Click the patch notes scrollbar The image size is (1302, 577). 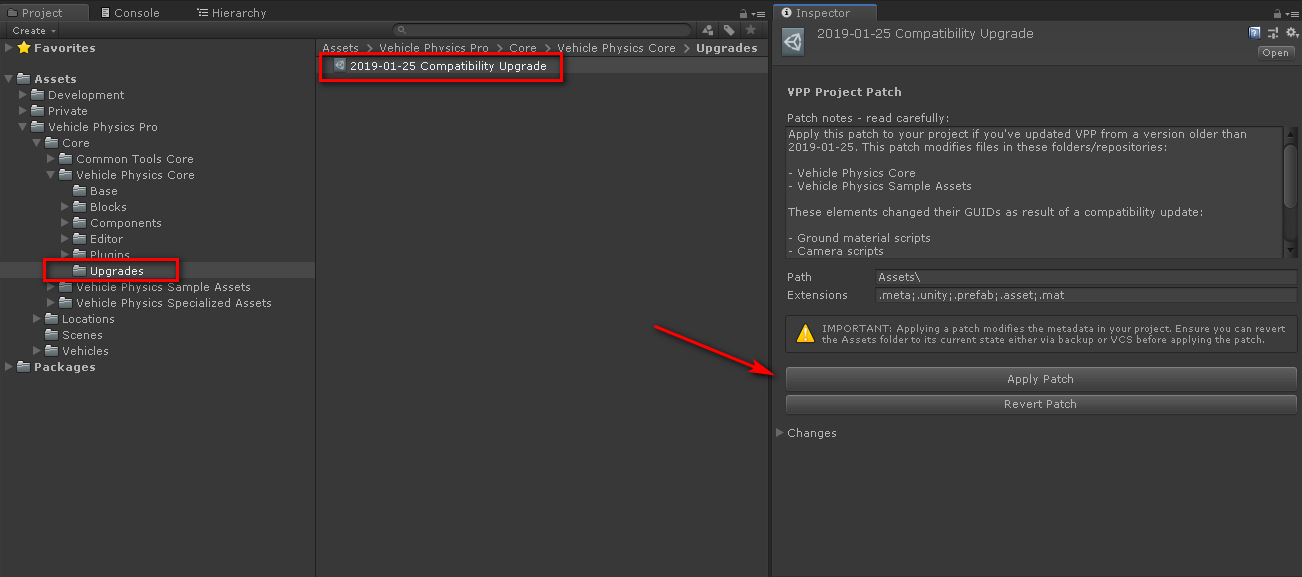point(1290,175)
